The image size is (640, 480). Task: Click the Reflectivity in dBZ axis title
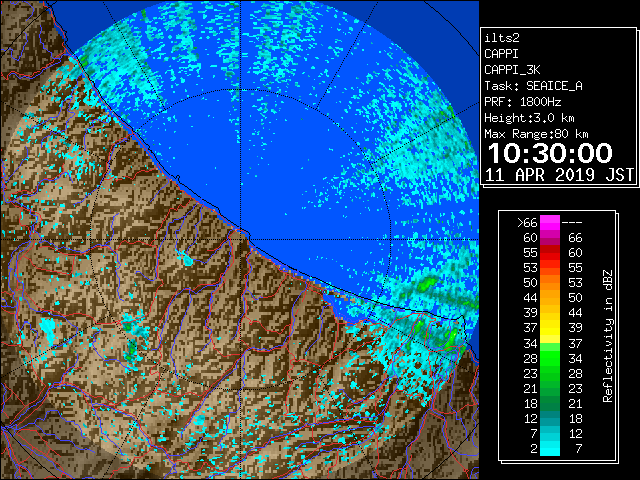(x=608, y=336)
